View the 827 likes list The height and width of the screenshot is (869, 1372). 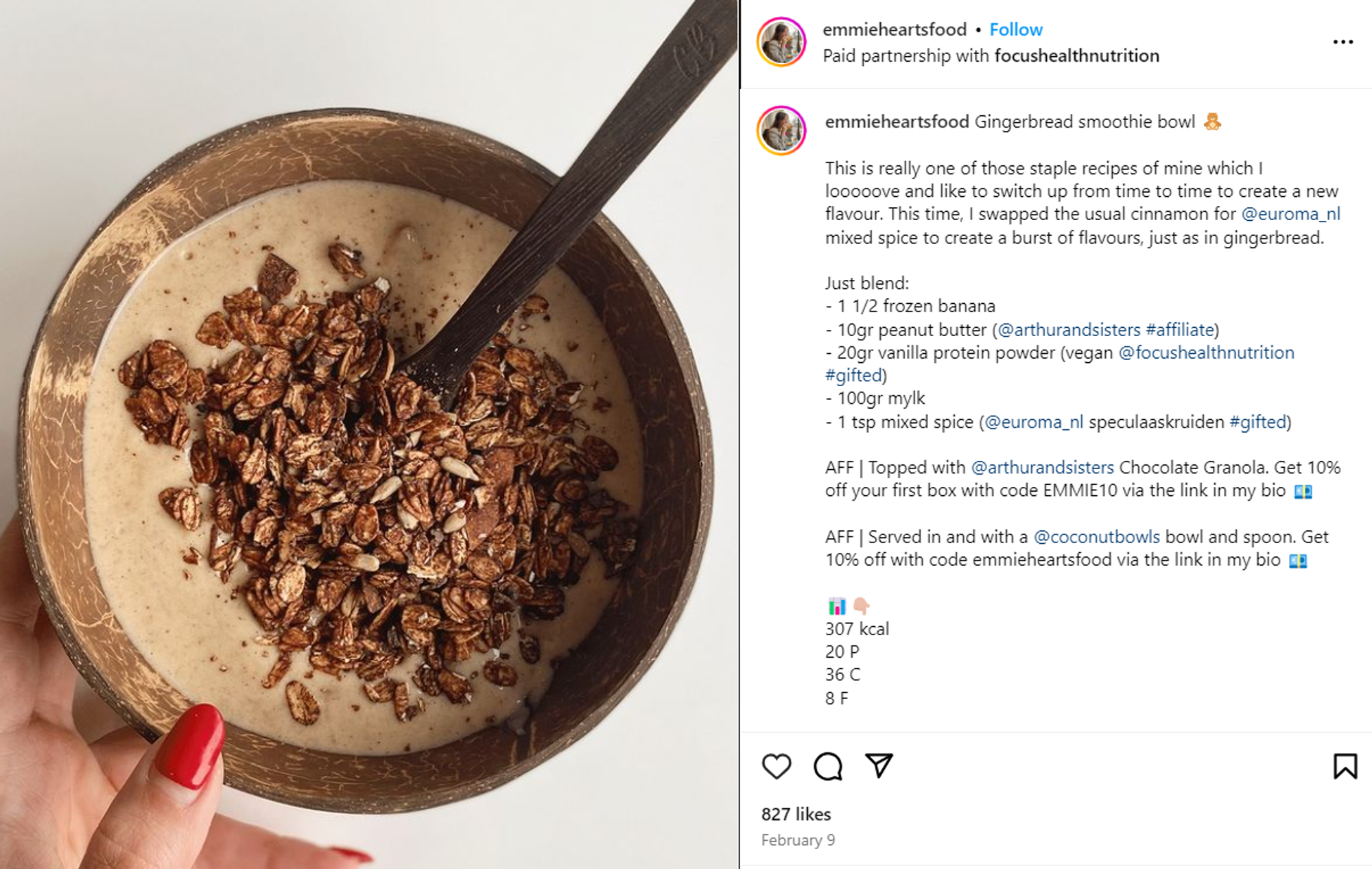point(796,814)
